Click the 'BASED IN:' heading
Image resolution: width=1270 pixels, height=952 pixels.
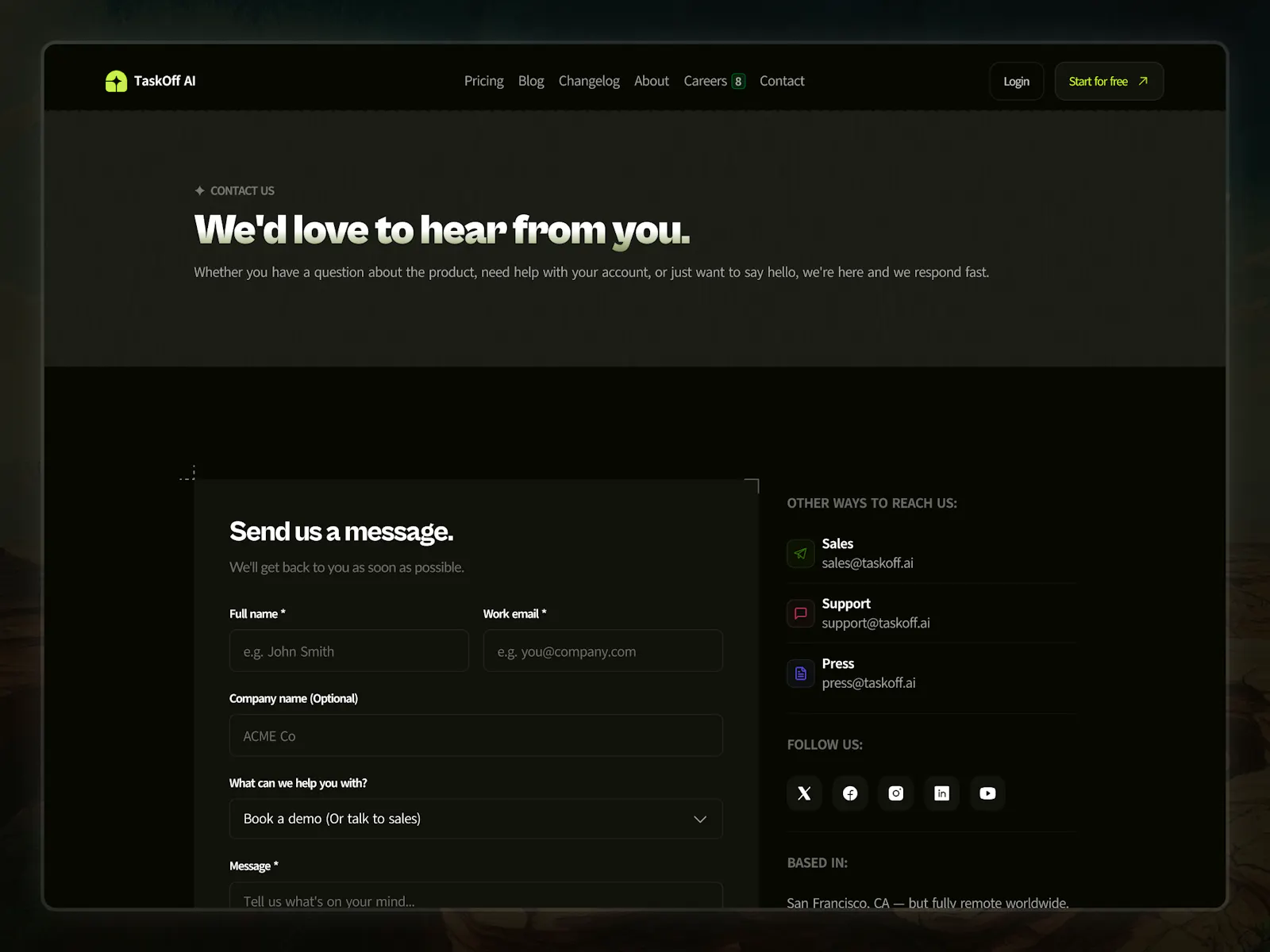click(x=818, y=863)
